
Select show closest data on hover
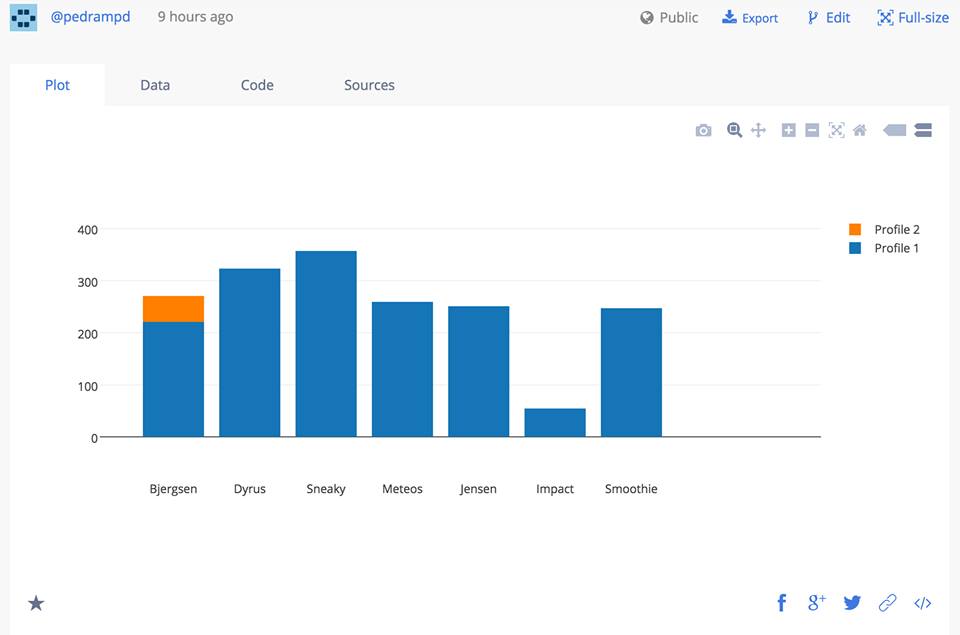[x=894, y=130]
